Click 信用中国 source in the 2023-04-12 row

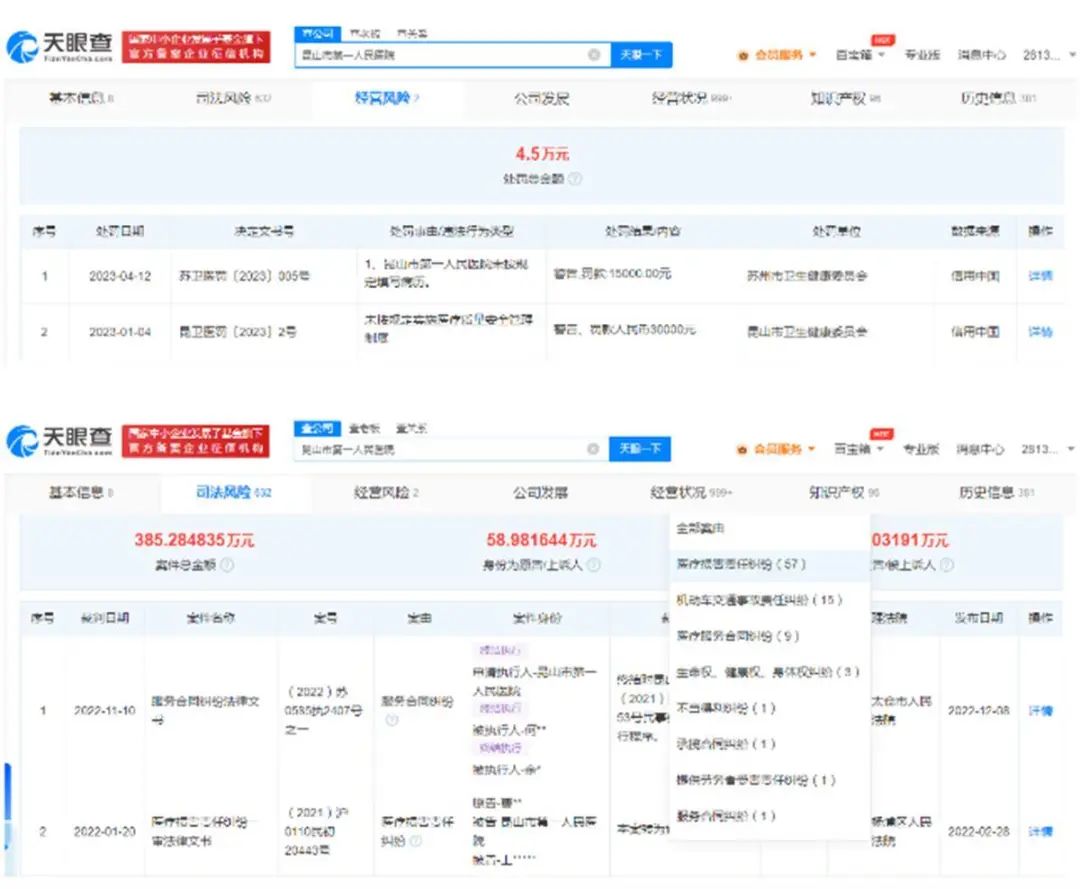(x=975, y=275)
